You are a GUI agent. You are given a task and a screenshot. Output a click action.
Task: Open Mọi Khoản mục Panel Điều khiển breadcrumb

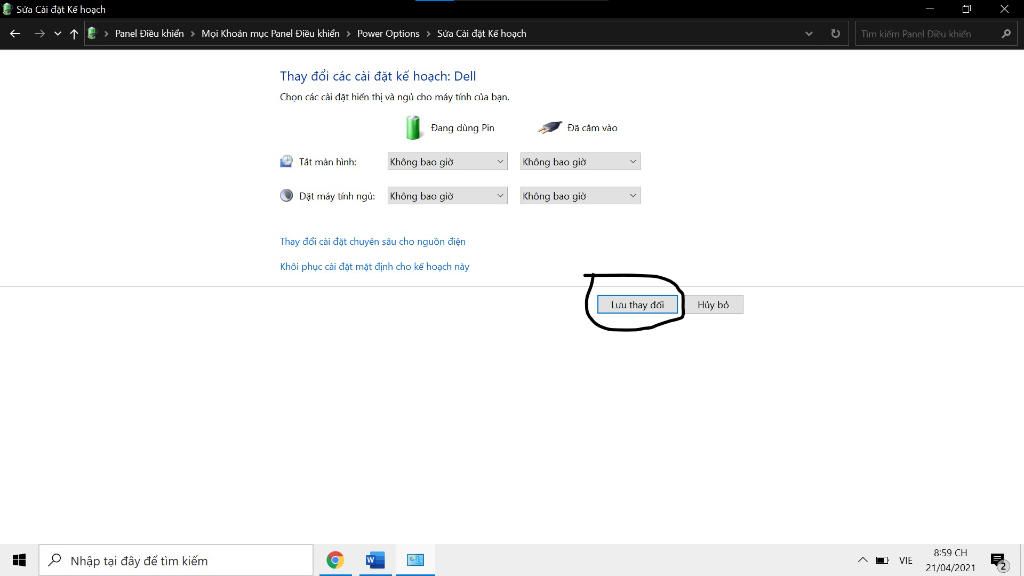tap(270, 33)
